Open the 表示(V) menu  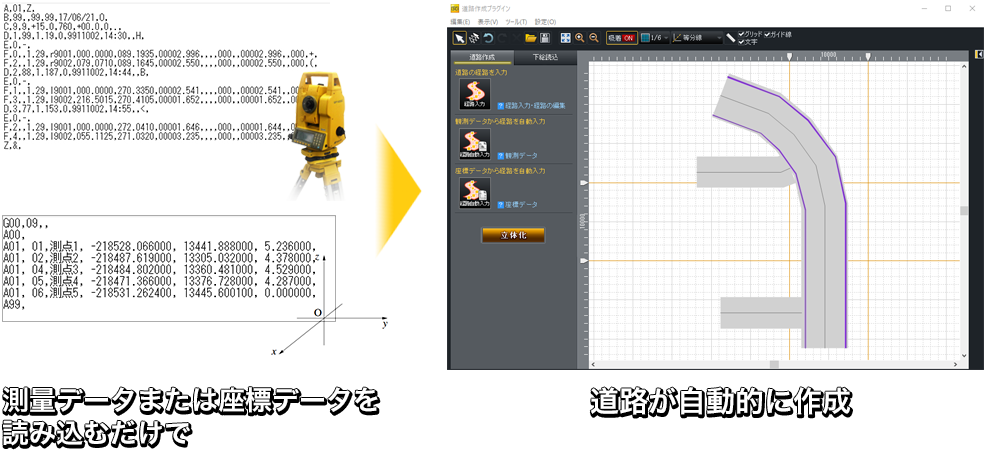[488, 21]
